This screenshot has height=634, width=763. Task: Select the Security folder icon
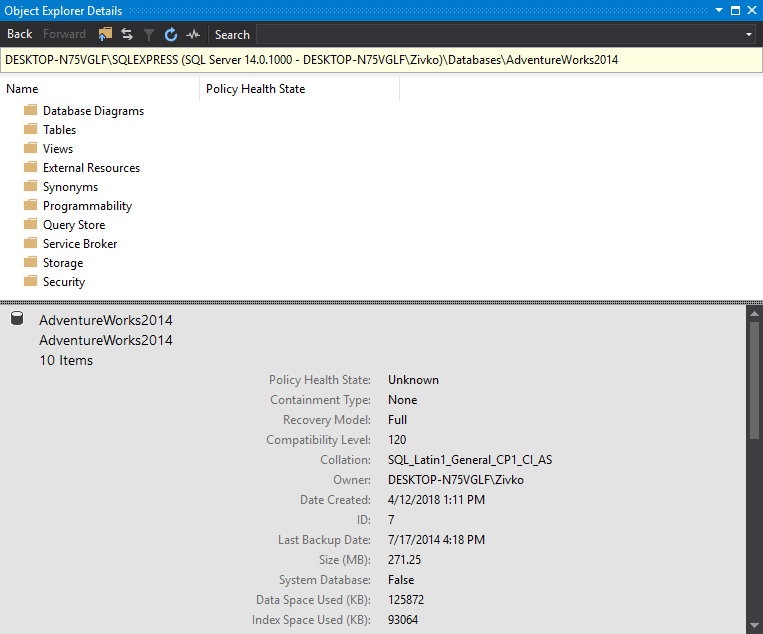31,281
